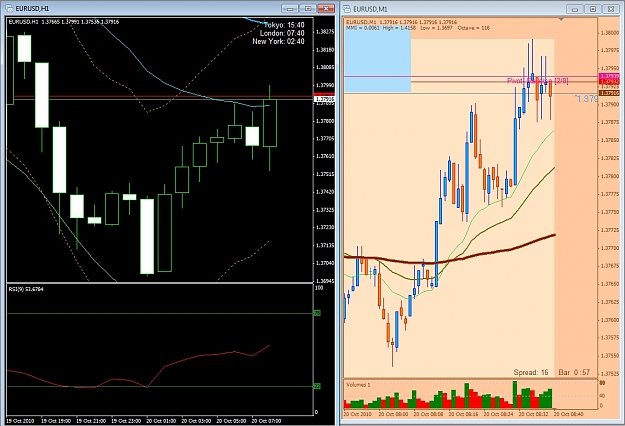
Task: Click the '20 Oct 05:00' time label
Action: point(231,420)
